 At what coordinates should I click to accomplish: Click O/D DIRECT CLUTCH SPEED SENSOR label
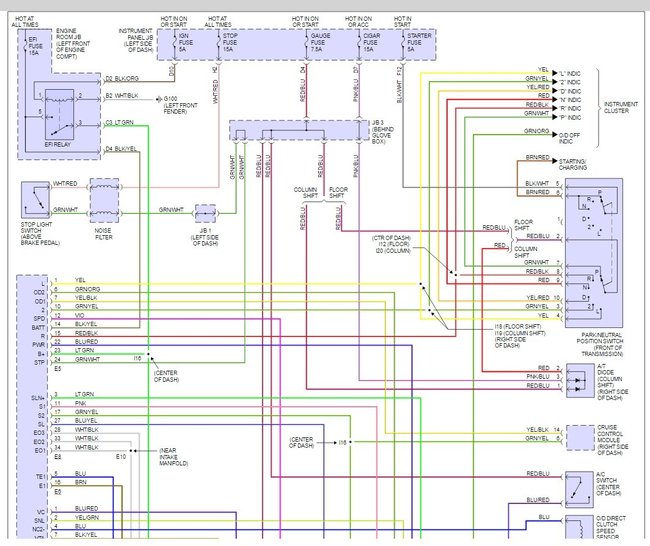[x=611, y=527]
